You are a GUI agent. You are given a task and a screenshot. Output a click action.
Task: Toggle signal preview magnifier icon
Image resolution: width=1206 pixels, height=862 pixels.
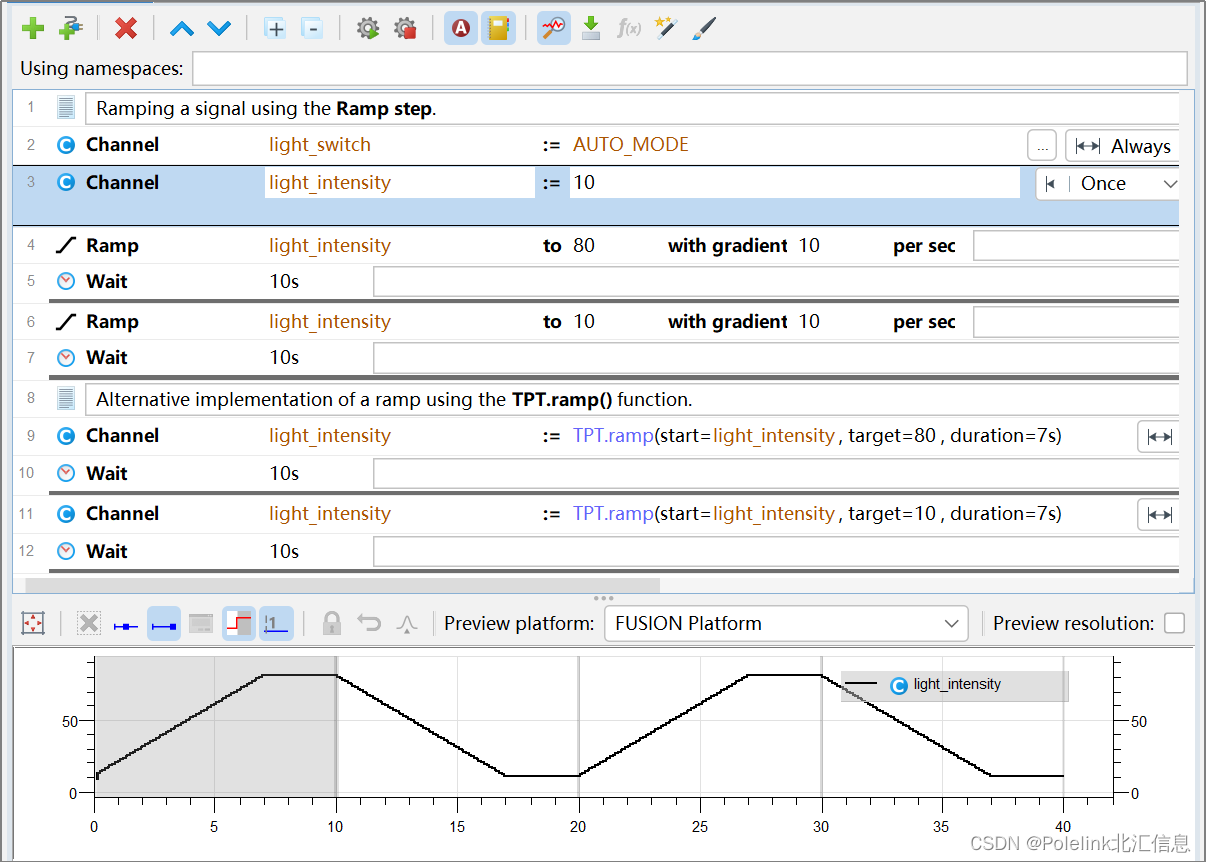coord(553,28)
